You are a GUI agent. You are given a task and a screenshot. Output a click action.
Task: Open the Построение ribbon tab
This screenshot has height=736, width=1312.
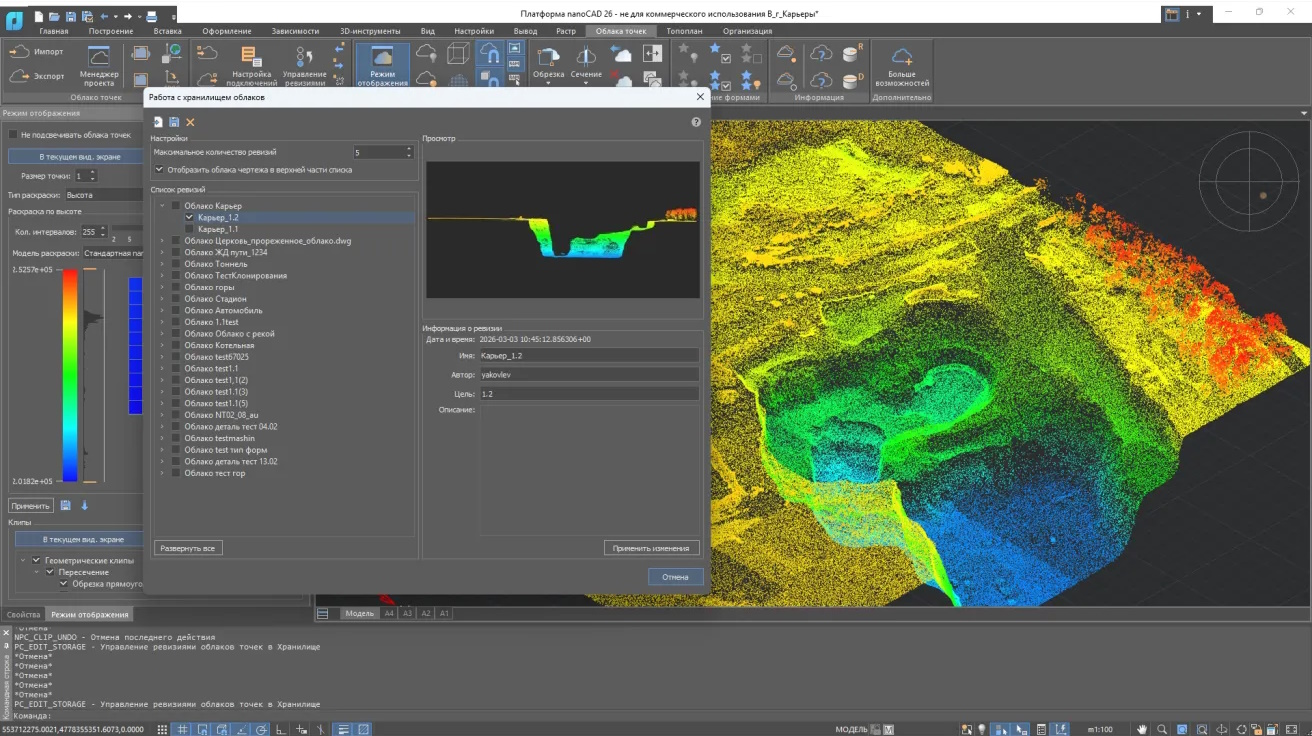(x=110, y=31)
